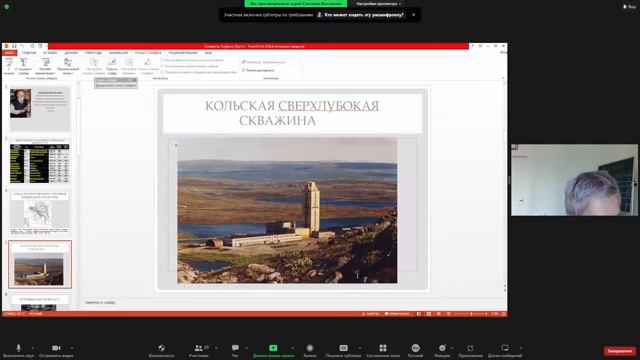Click the Record icon in Zoom
640x360 pixels.
[310, 348]
